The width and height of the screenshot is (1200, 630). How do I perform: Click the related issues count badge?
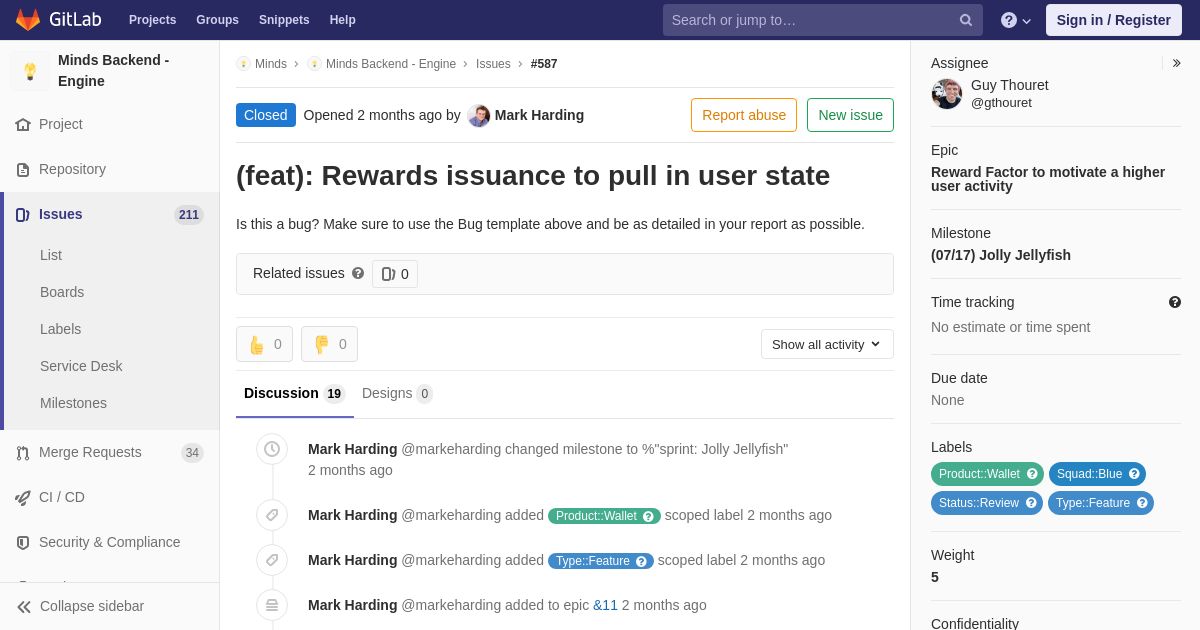pos(395,274)
